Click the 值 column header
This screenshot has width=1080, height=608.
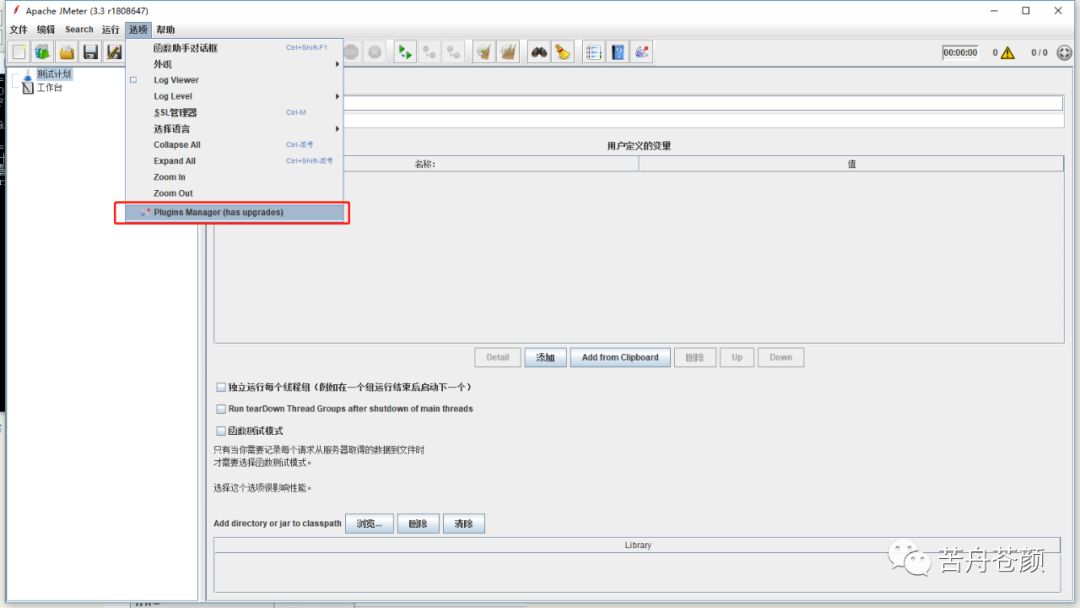pyautogui.click(x=851, y=164)
